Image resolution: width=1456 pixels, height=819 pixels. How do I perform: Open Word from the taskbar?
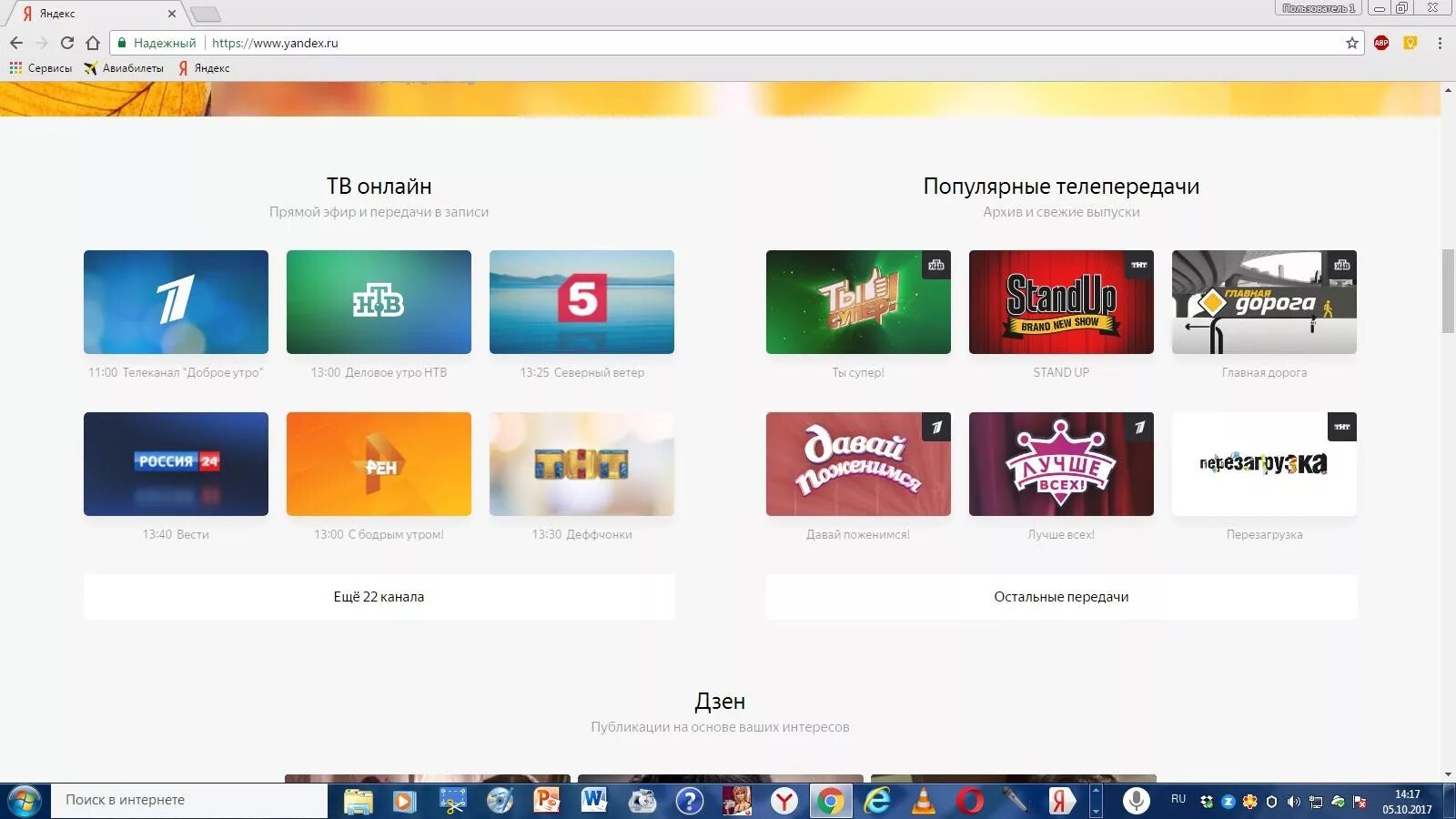point(594,801)
